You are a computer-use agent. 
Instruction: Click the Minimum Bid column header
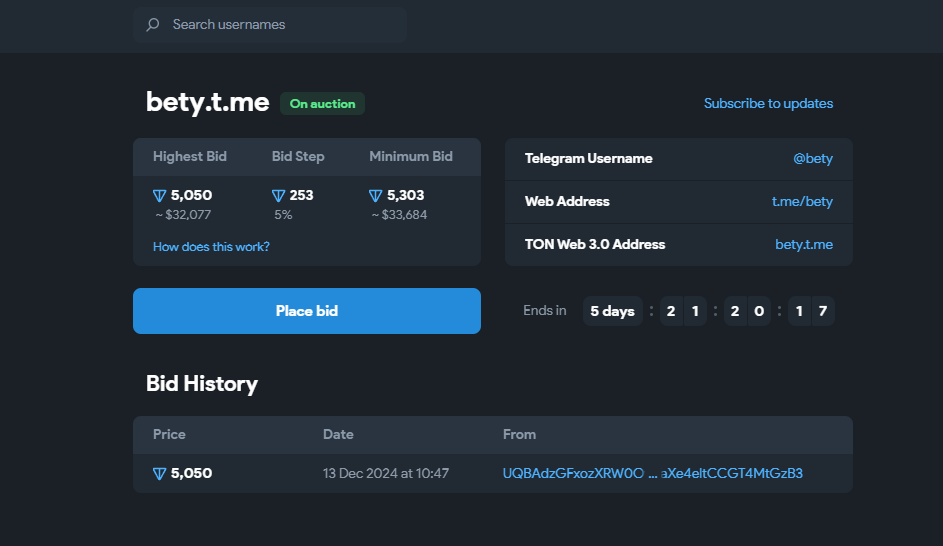coord(411,156)
